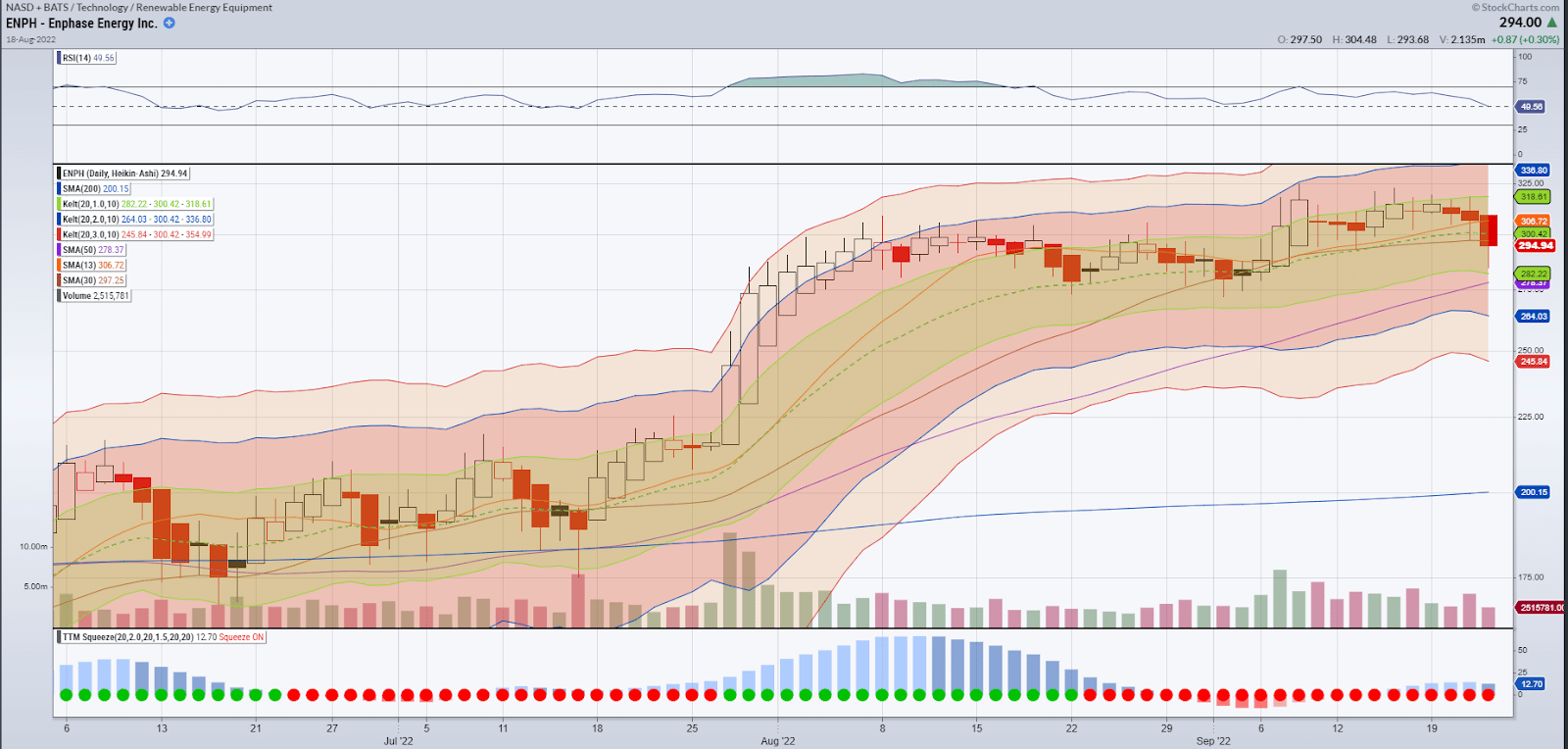The width and height of the screenshot is (1568, 749).
Task: Click the 318.61 green price tag
Action: coord(1534,197)
